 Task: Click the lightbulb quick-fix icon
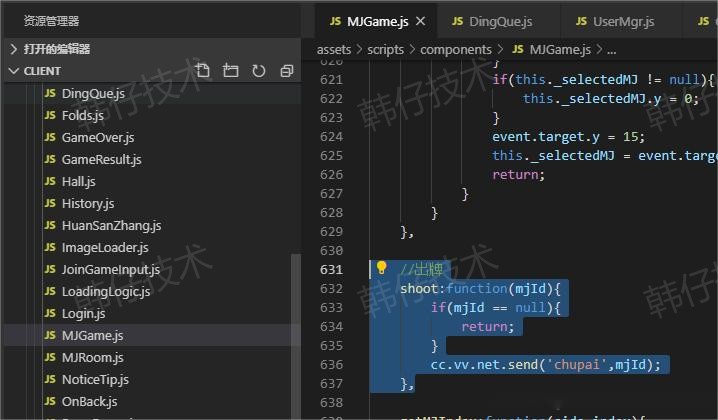coord(381,268)
